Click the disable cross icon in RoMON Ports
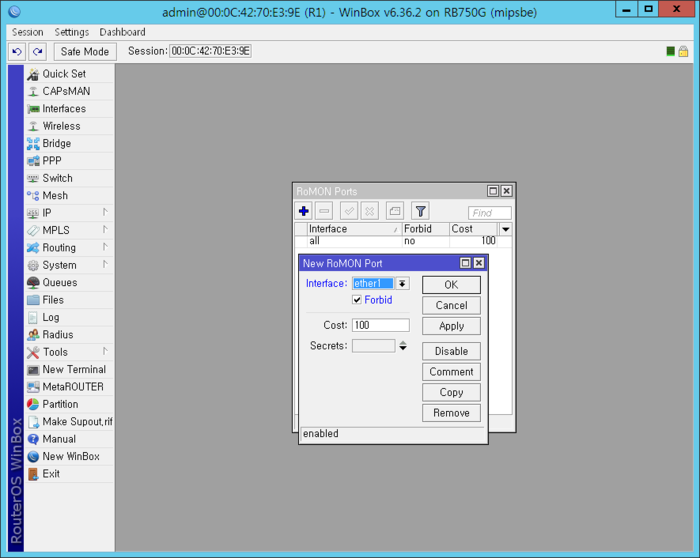Image resolution: width=700 pixels, height=558 pixels. pyautogui.click(x=370, y=211)
